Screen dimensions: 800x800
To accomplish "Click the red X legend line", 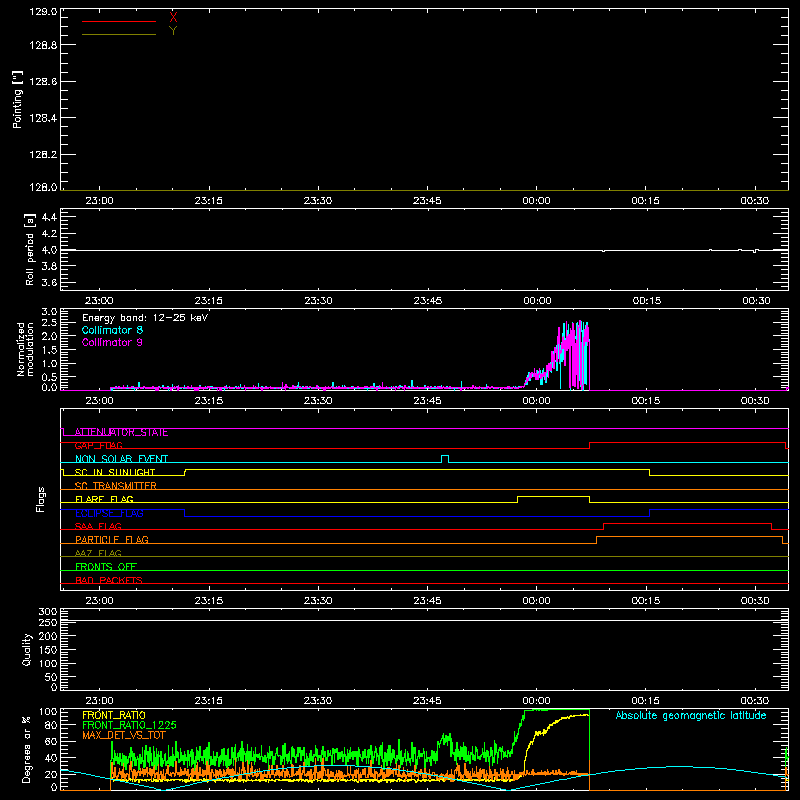I will pyautogui.click(x=119, y=21).
